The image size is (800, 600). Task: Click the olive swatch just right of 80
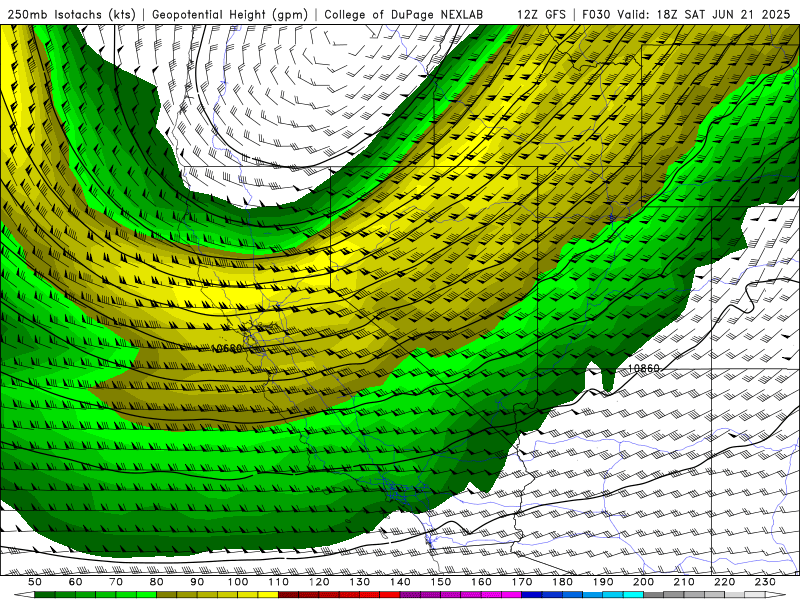(x=166, y=595)
